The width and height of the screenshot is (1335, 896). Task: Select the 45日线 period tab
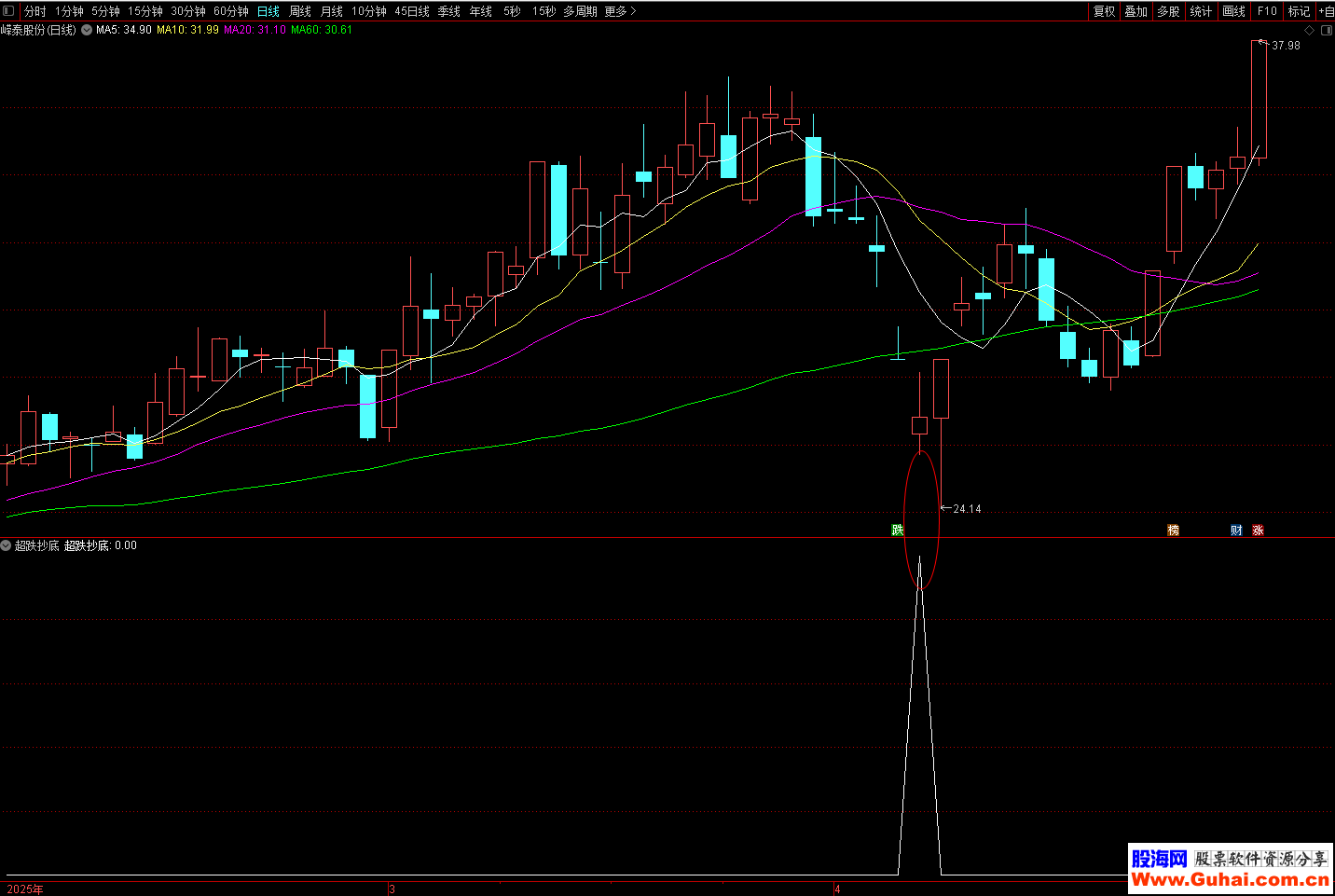(412, 11)
